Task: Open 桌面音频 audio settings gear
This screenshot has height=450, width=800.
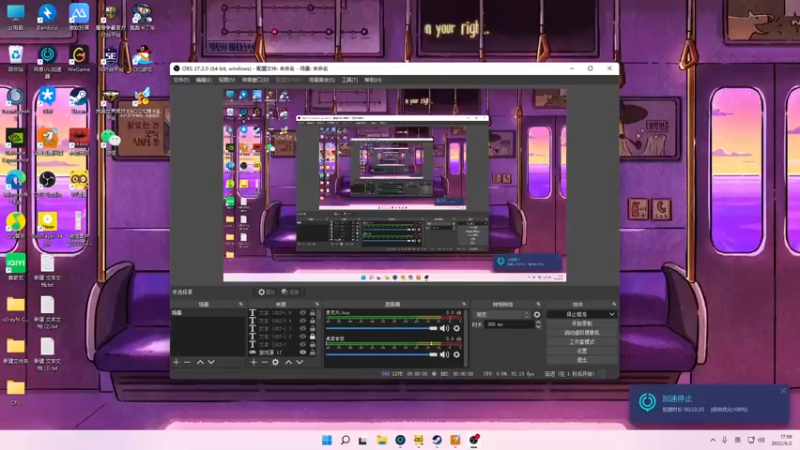Action: pyautogui.click(x=457, y=355)
